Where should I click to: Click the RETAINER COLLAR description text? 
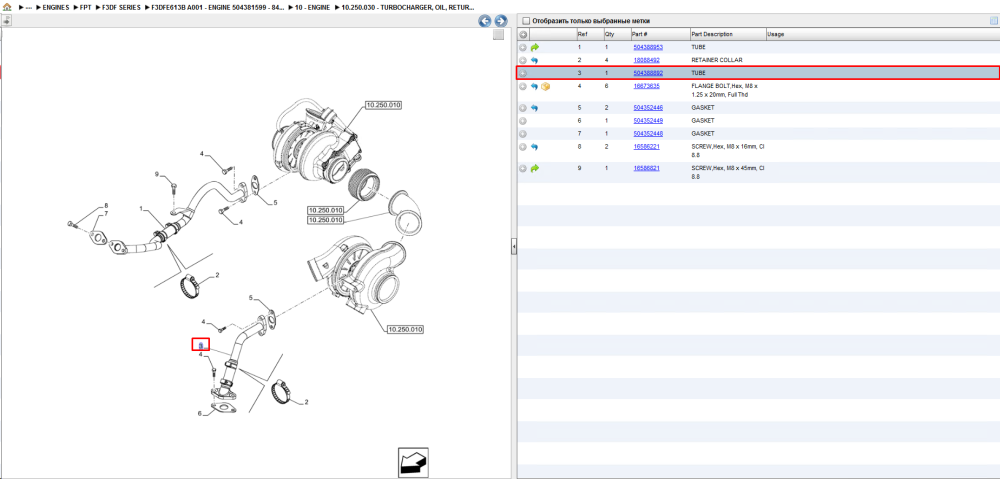(x=716, y=60)
